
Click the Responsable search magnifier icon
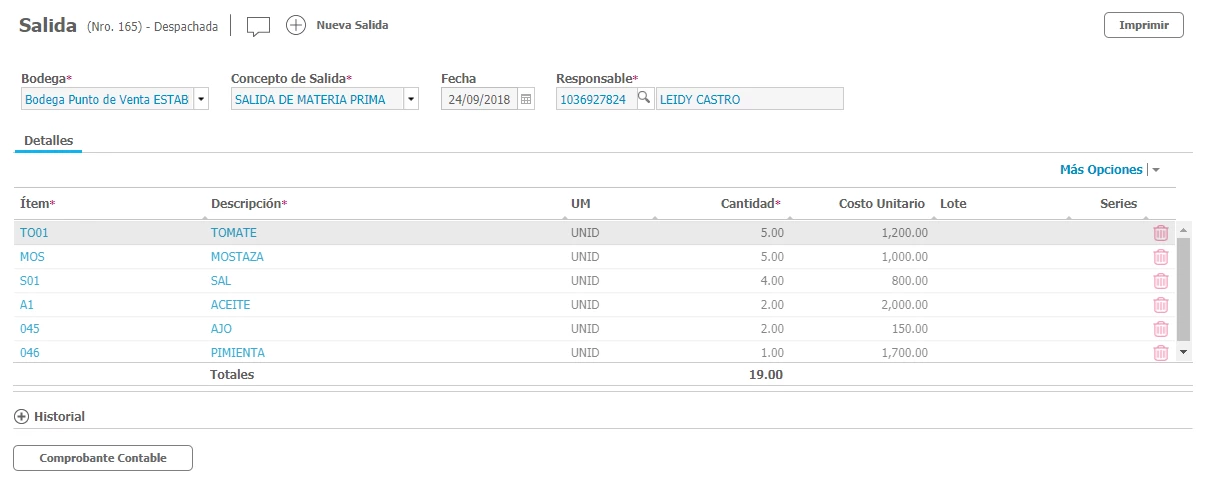(x=645, y=98)
